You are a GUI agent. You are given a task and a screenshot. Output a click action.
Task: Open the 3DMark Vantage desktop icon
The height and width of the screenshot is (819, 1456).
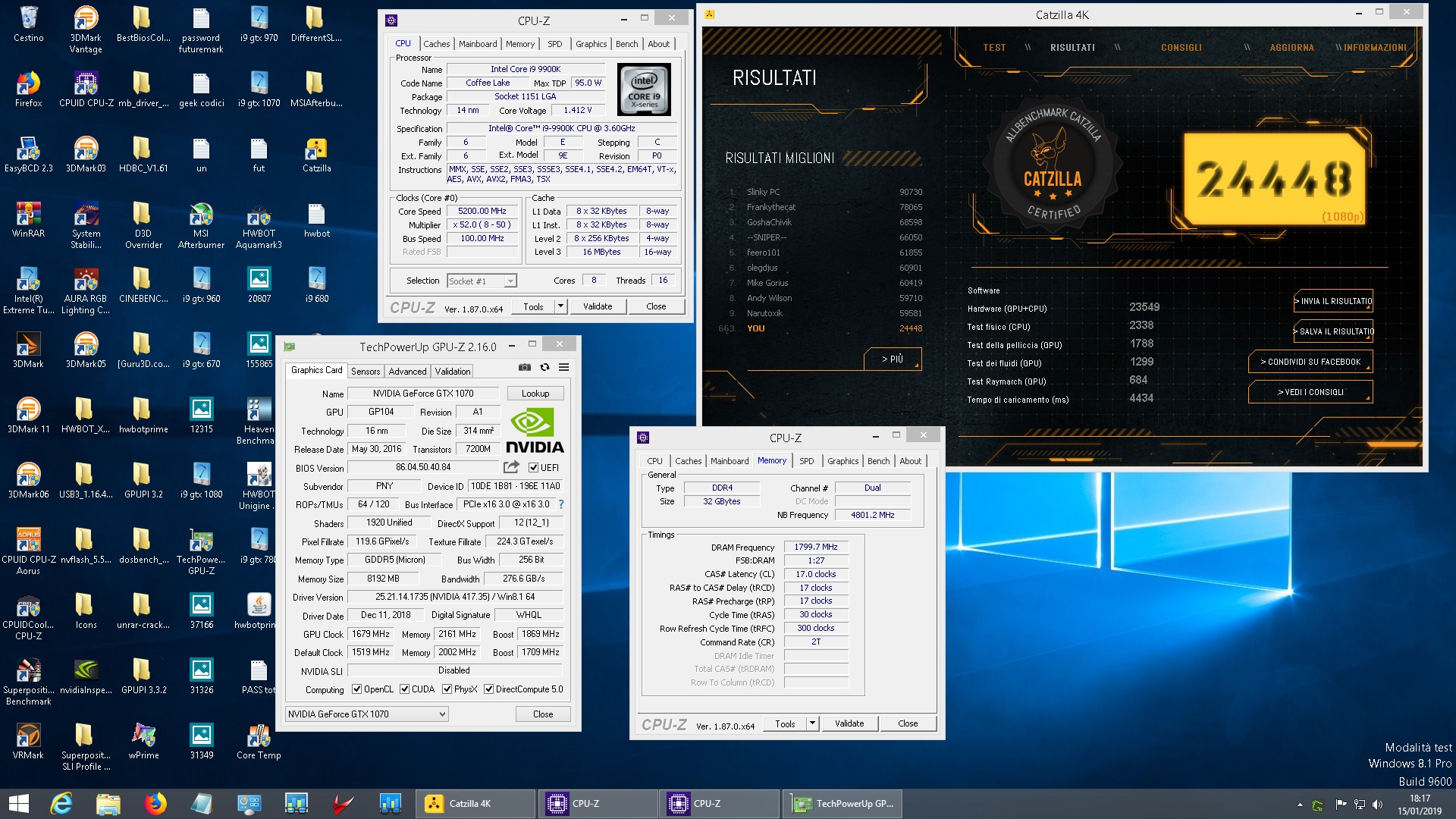(86, 30)
